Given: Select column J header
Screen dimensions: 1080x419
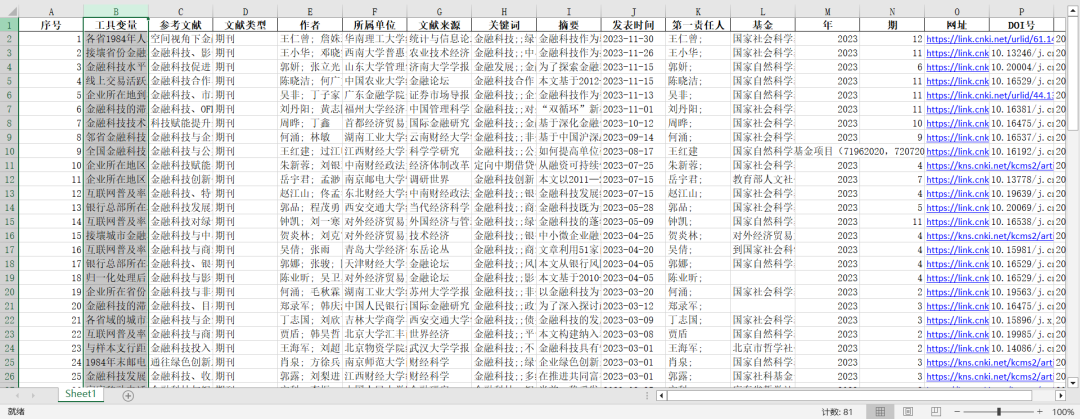Looking at the screenshot, I should pos(634,12).
